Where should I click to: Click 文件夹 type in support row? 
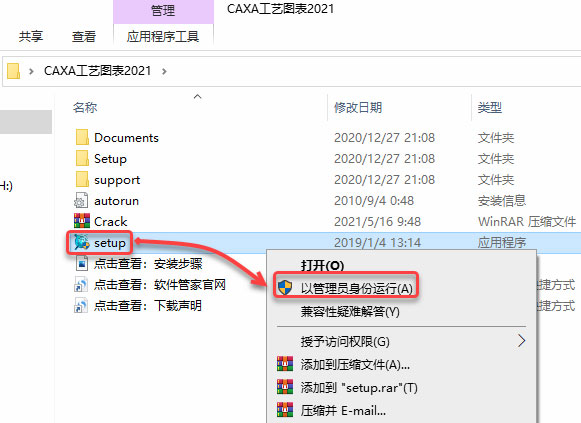pyautogui.click(x=496, y=180)
